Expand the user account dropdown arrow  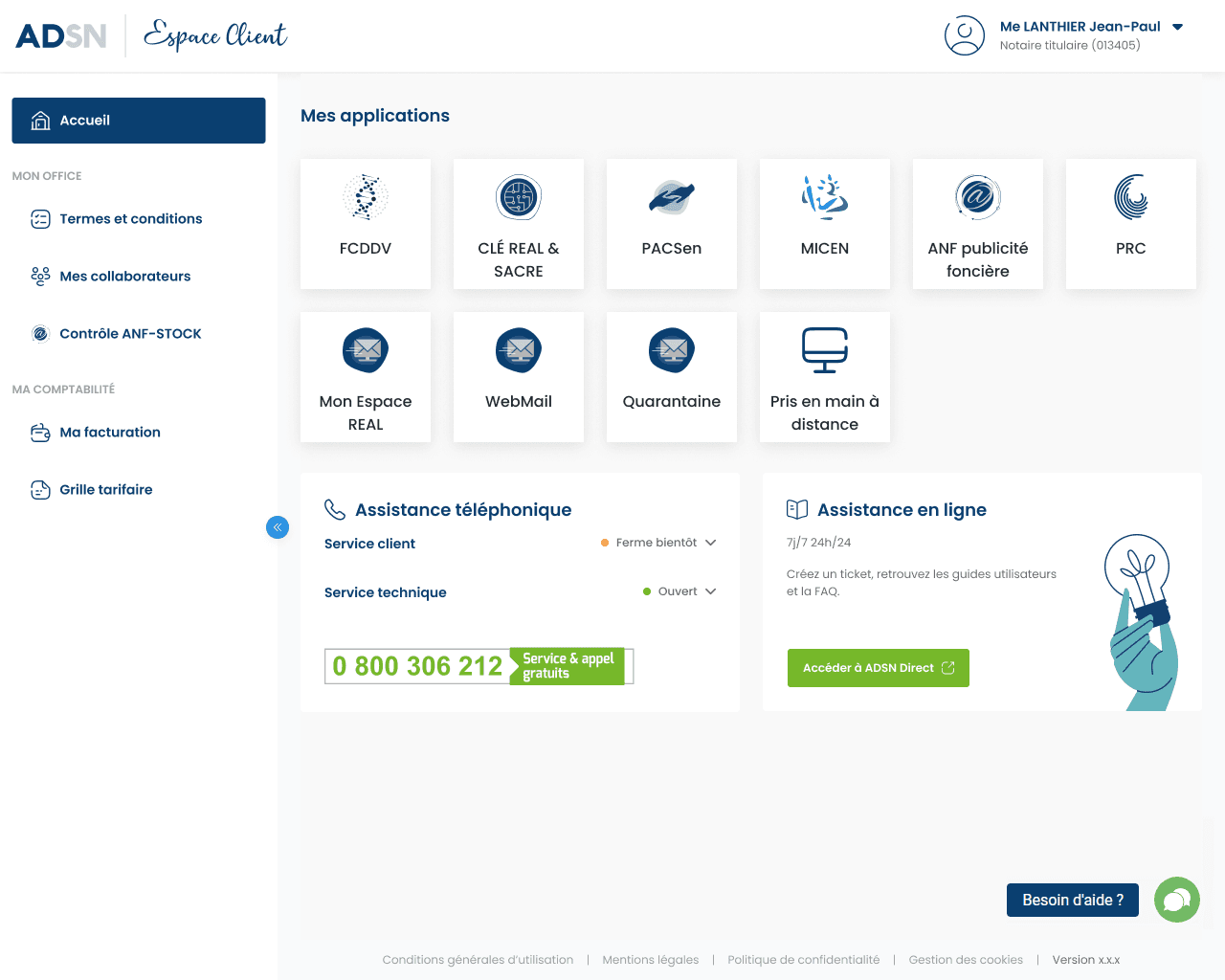point(1178,27)
